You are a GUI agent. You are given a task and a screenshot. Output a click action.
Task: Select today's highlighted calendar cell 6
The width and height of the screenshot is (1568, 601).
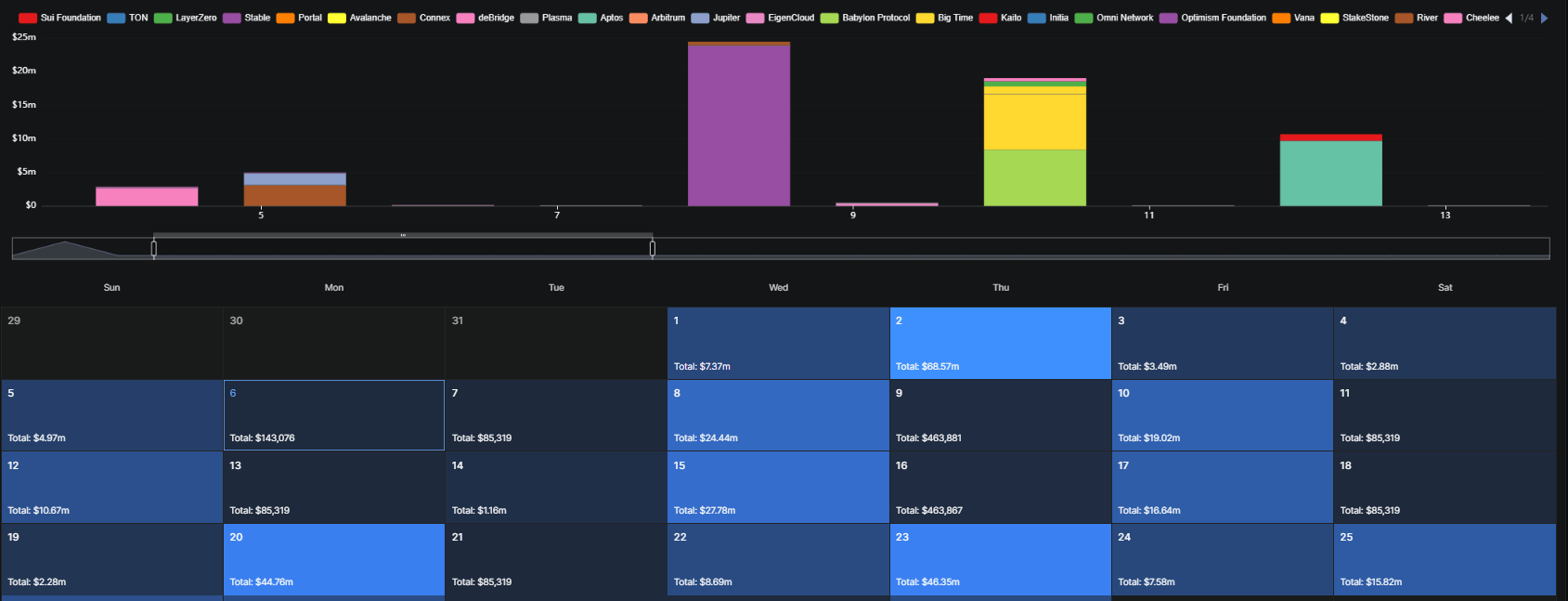(x=333, y=415)
